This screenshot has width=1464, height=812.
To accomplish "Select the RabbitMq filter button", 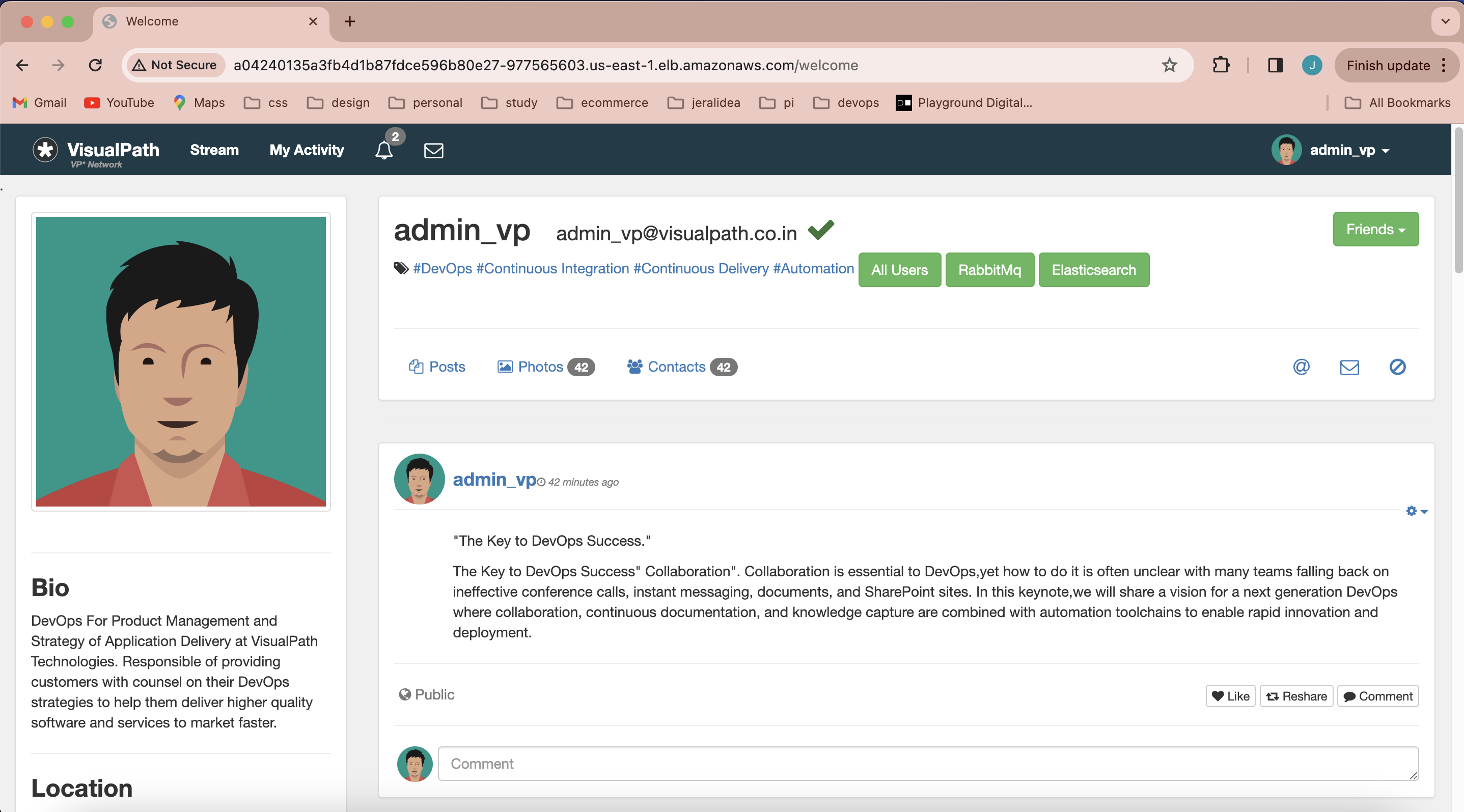I will pos(990,269).
